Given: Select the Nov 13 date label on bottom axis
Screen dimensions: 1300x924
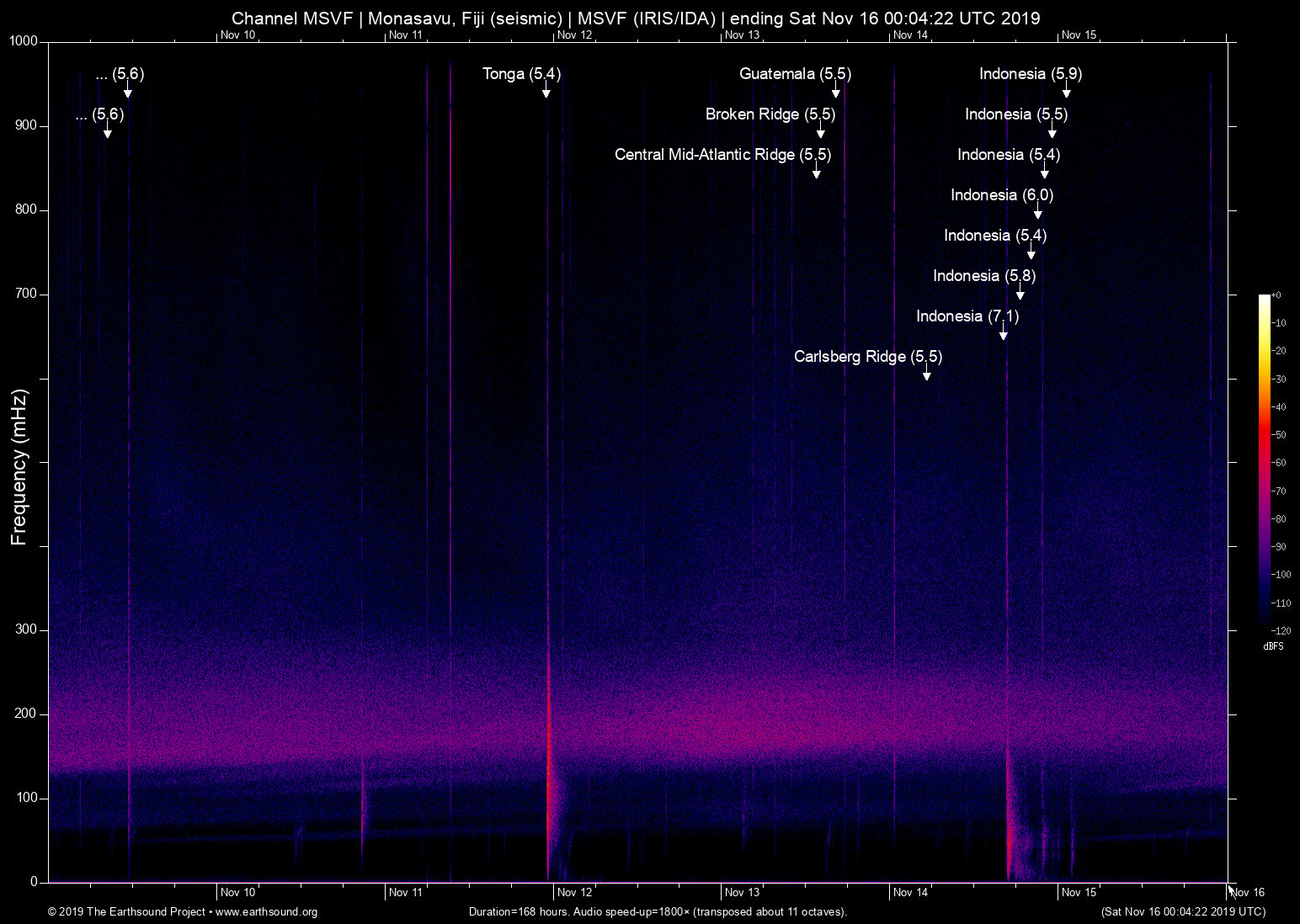Looking at the screenshot, I should coord(743,892).
